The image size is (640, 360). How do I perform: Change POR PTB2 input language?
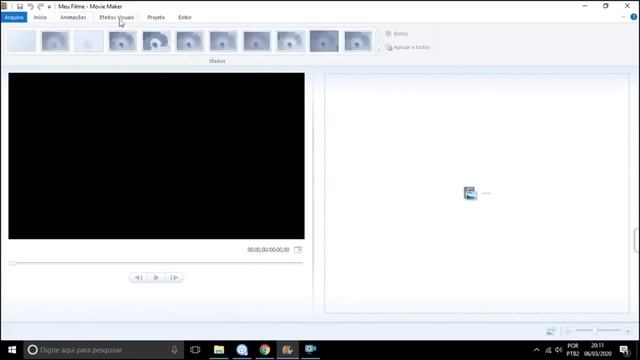(572, 350)
